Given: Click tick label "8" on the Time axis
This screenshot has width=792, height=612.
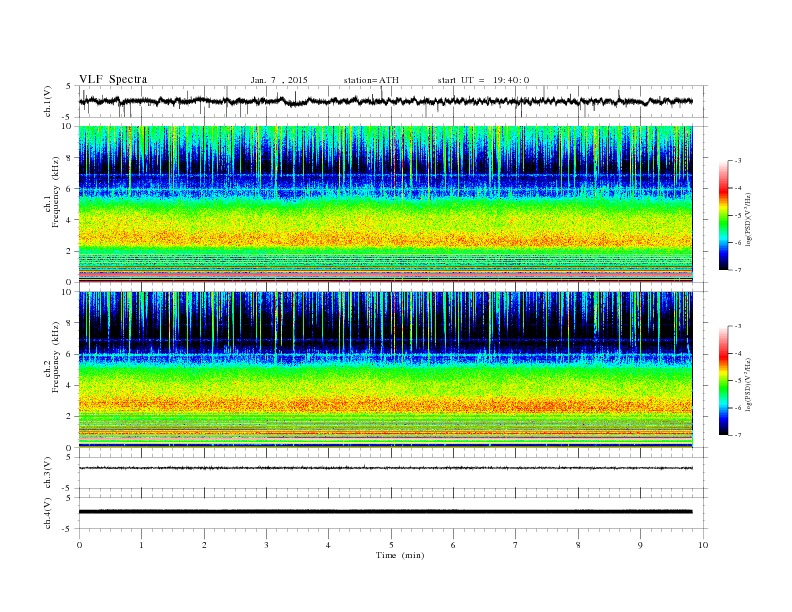Looking at the screenshot, I should [x=578, y=545].
